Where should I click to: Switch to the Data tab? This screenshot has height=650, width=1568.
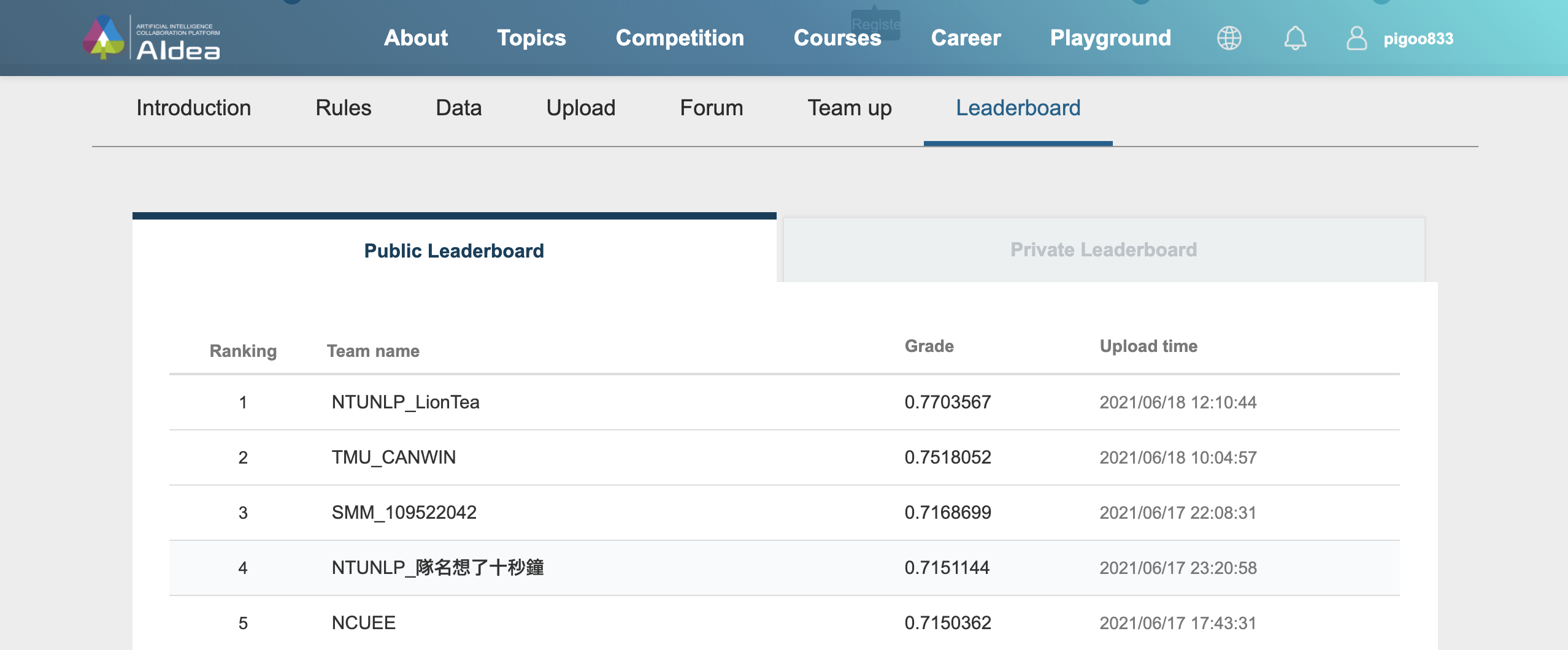tap(459, 108)
